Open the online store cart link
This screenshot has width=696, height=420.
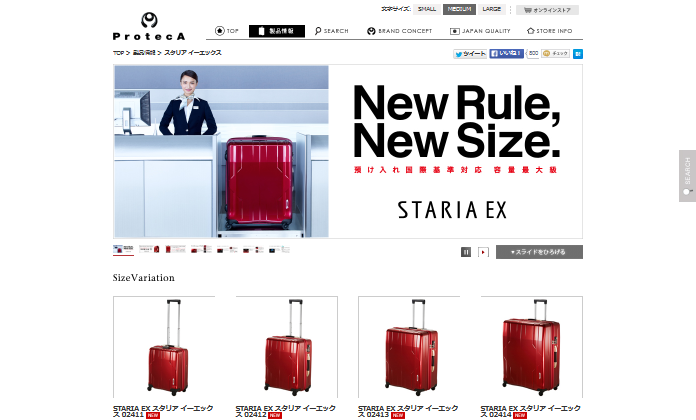click(547, 10)
